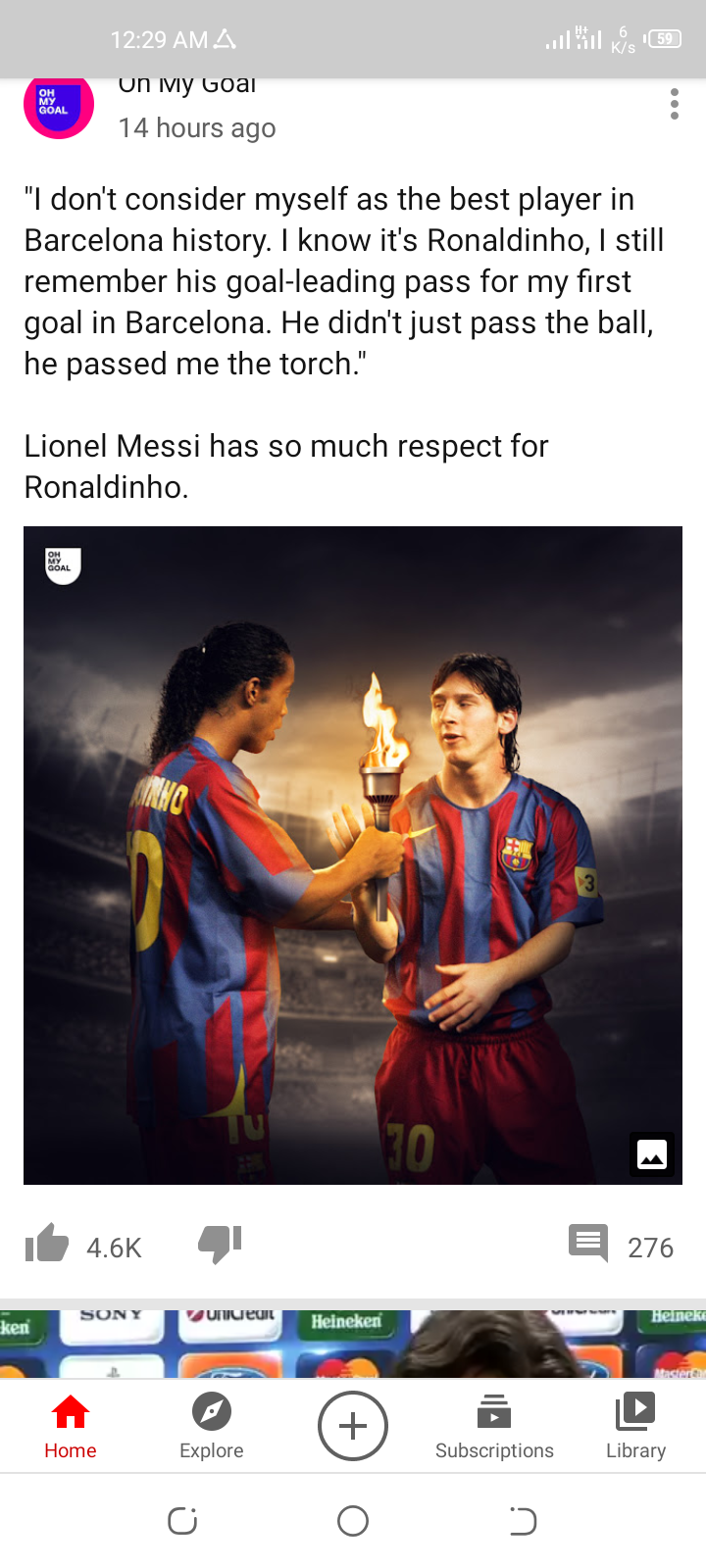Open the next video thumbnail below the post
Viewport: 706px width, 1568px height.
(353, 1344)
